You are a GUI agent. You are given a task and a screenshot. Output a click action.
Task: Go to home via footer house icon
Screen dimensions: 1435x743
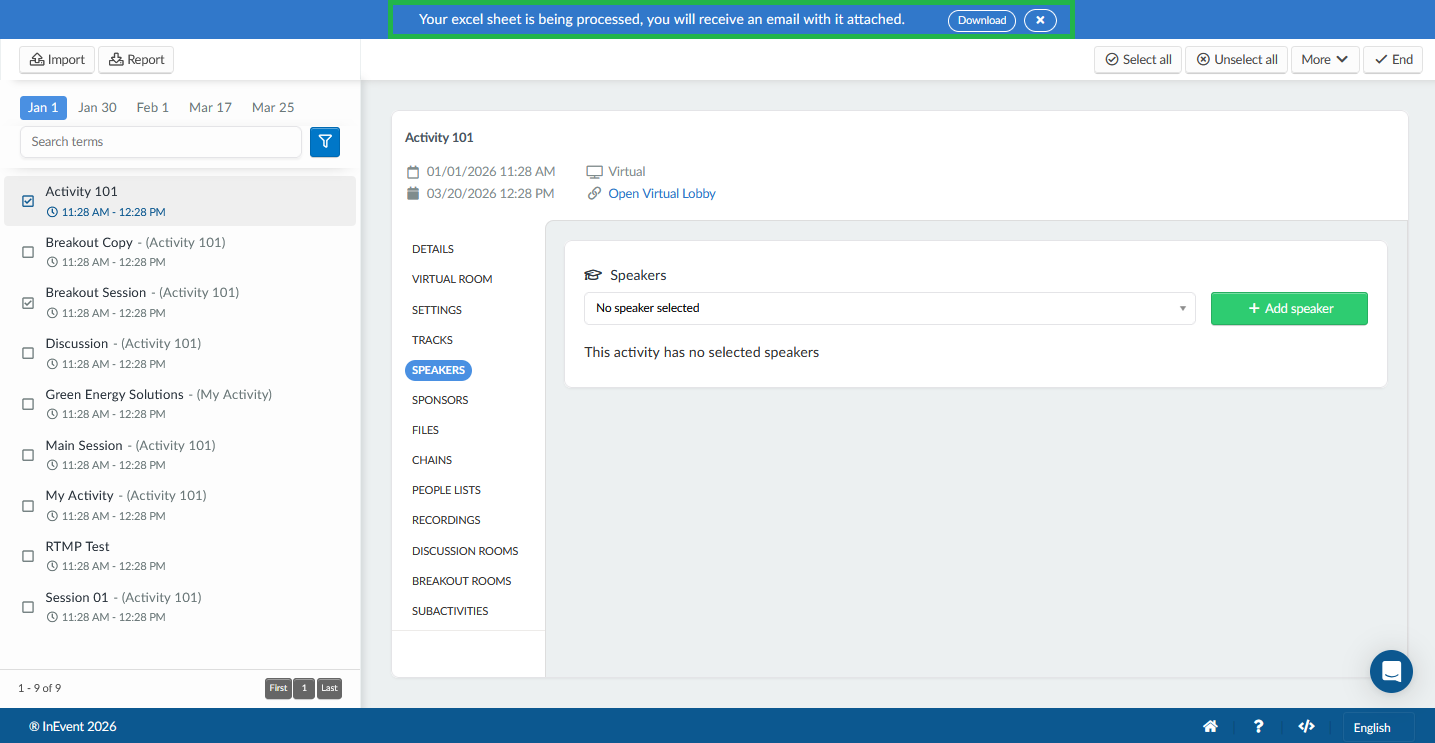[1210, 727]
